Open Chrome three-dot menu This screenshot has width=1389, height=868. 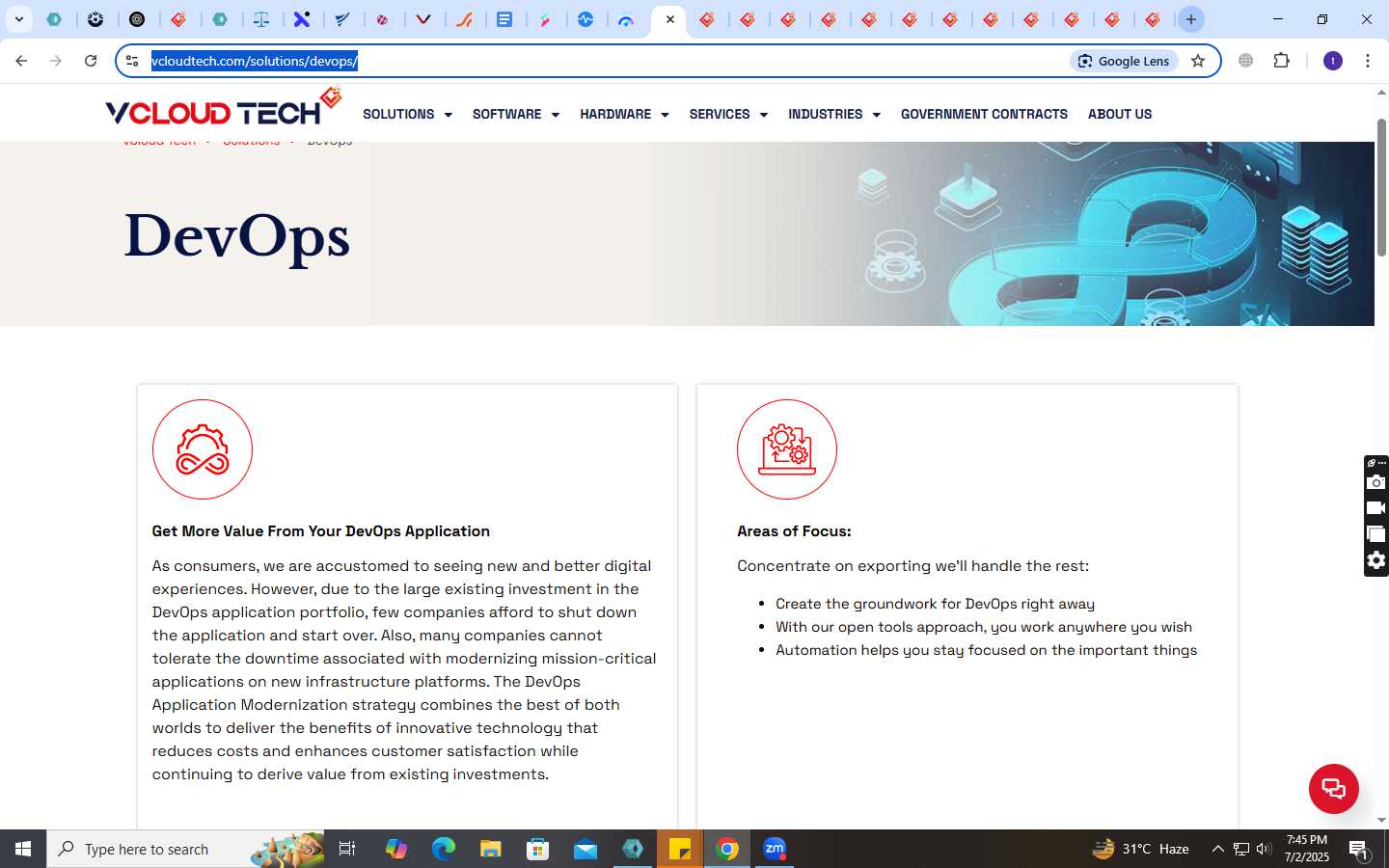(x=1368, y=61)
